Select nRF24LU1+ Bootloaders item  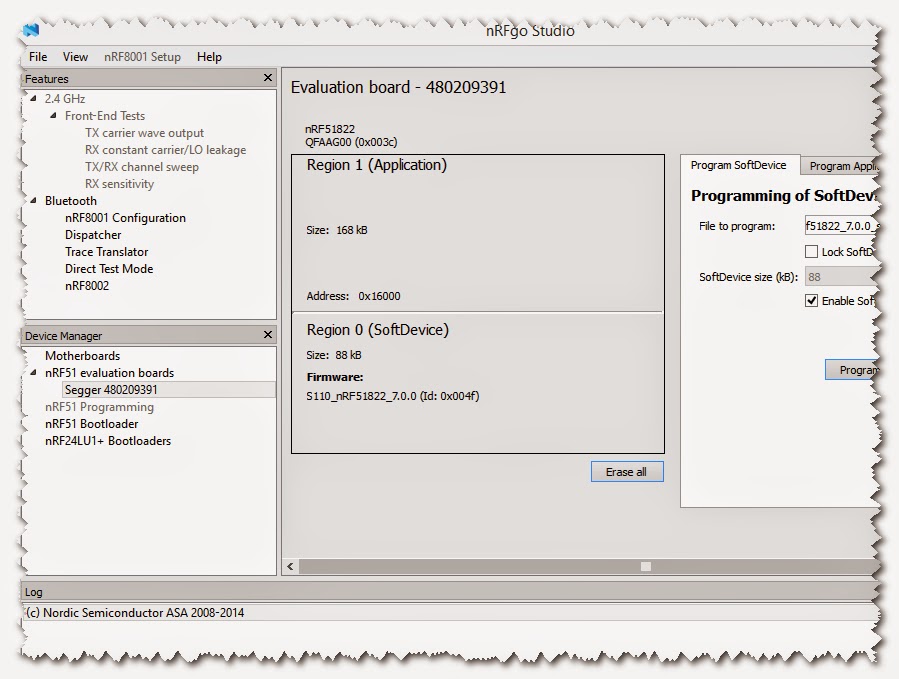pos(108,441)
